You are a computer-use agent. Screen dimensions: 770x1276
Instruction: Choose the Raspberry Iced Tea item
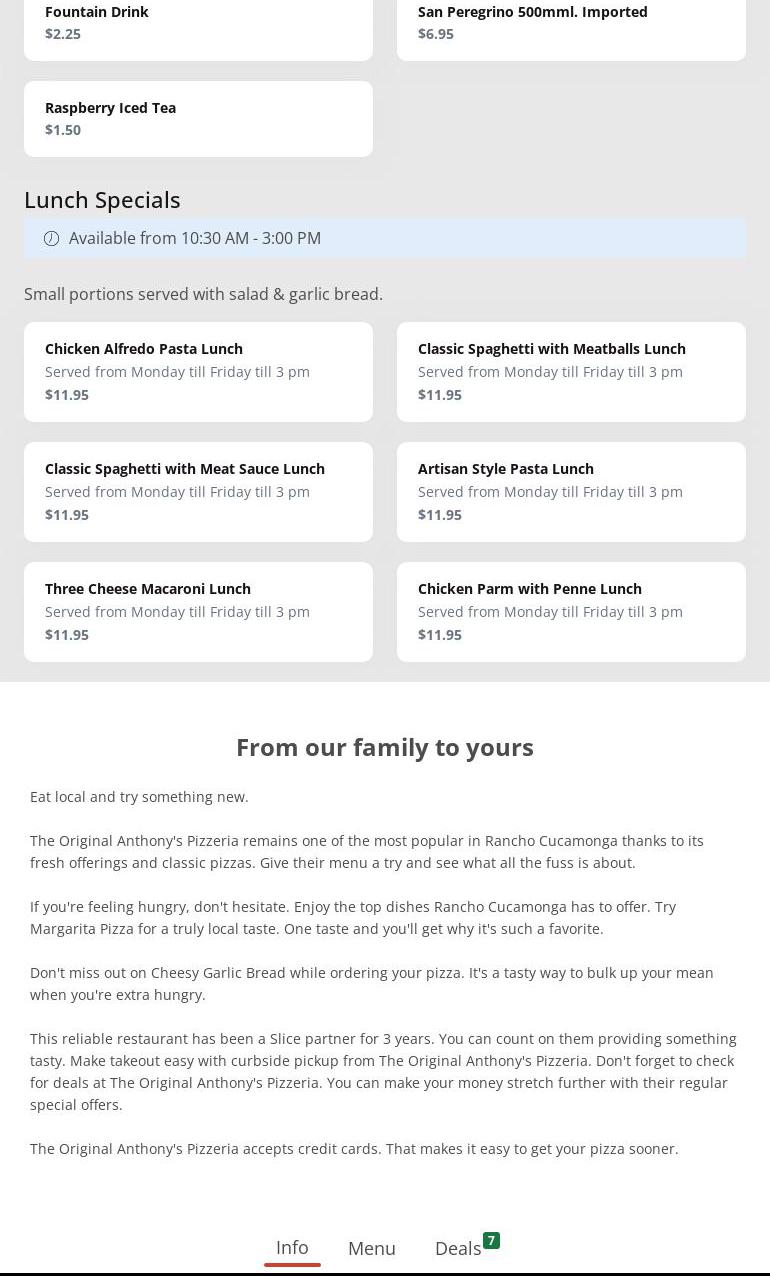click(x=198, y=119)
